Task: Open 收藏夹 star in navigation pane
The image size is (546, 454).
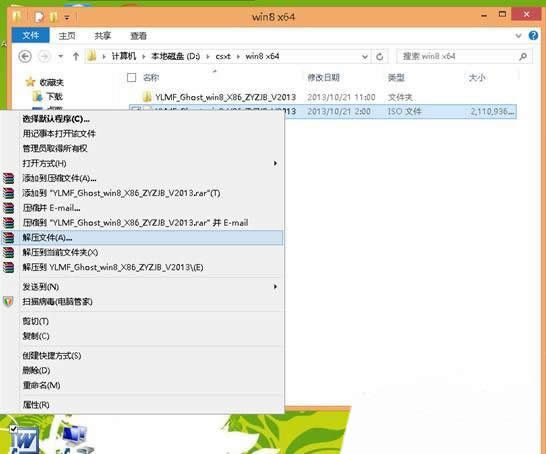Action: pos(30,82)
